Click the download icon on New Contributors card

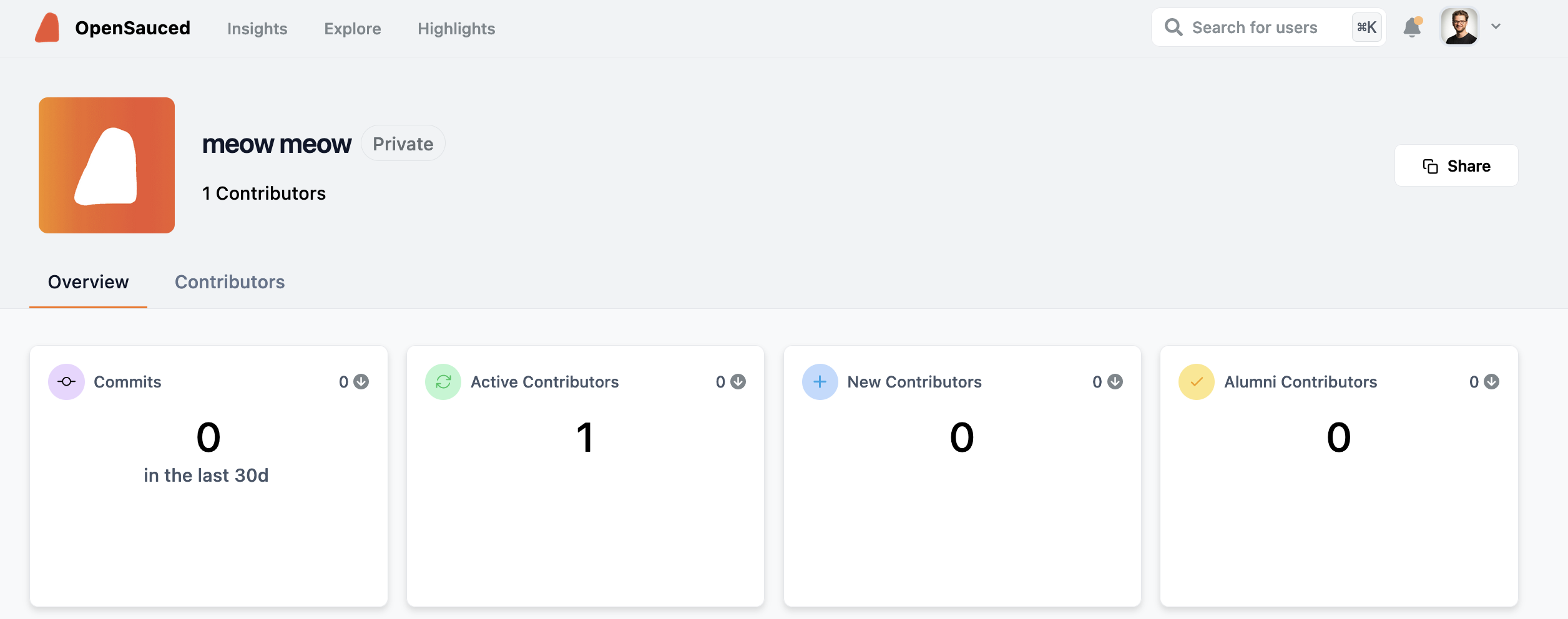pyautogui.click(x=1115, y=381)
